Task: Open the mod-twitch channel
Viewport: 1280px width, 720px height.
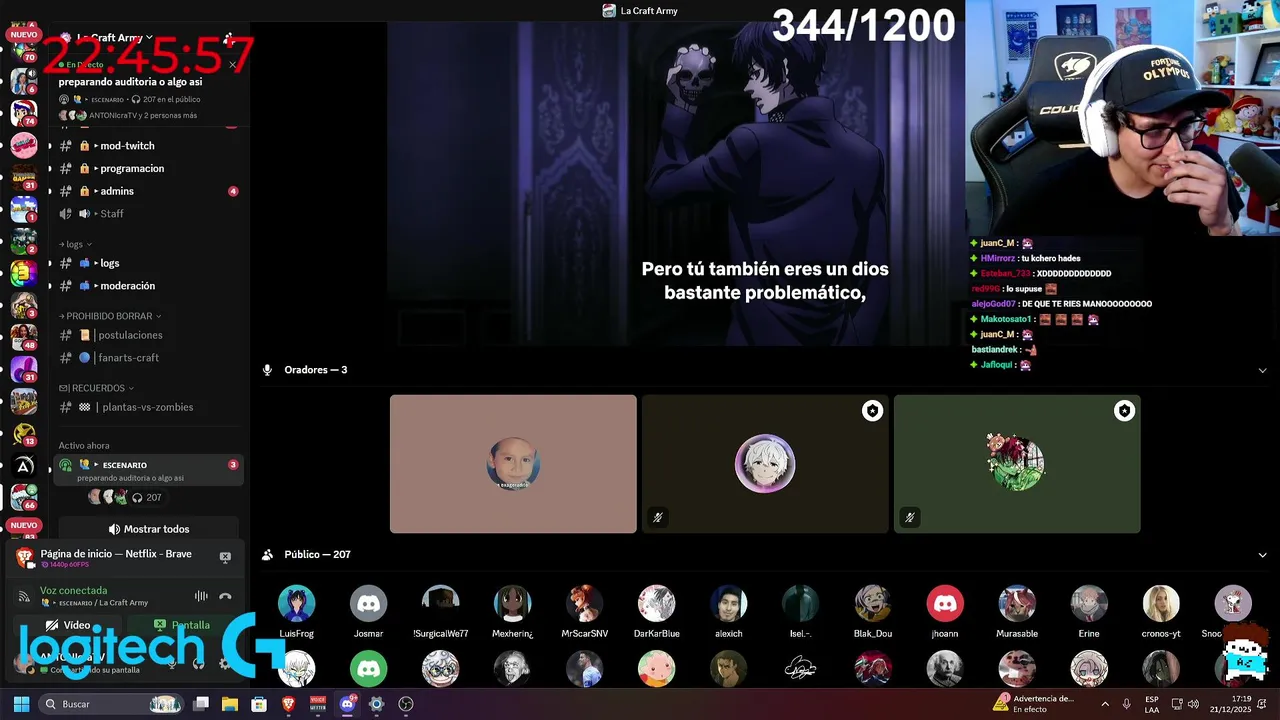Action: click(146, 146)
